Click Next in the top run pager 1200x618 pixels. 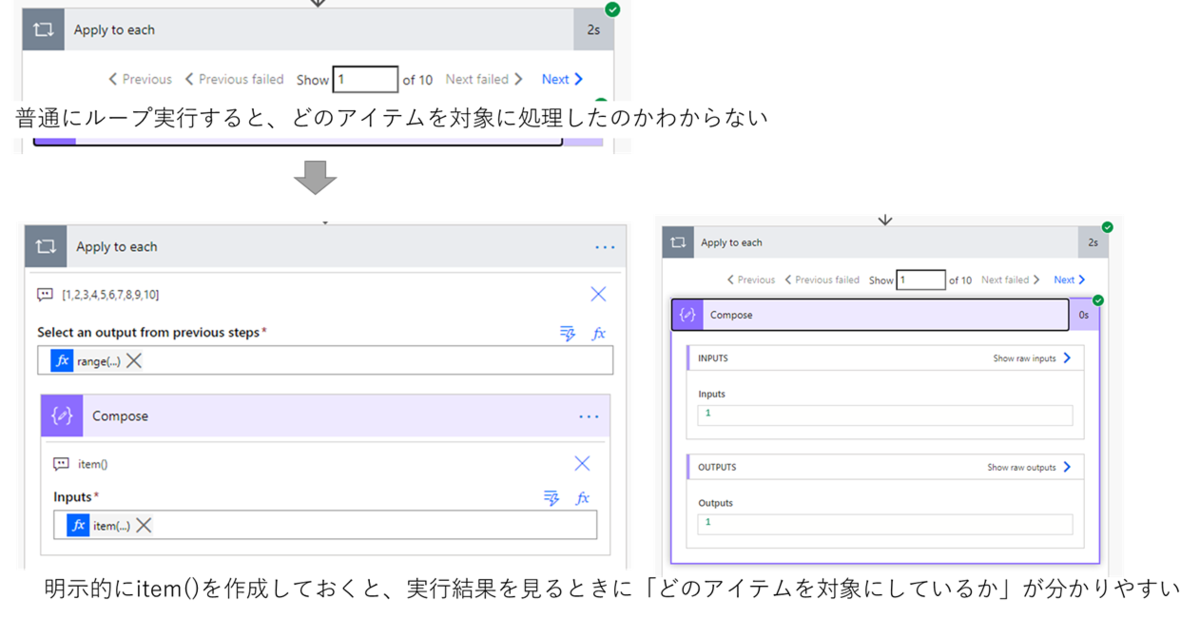(562, 79)
